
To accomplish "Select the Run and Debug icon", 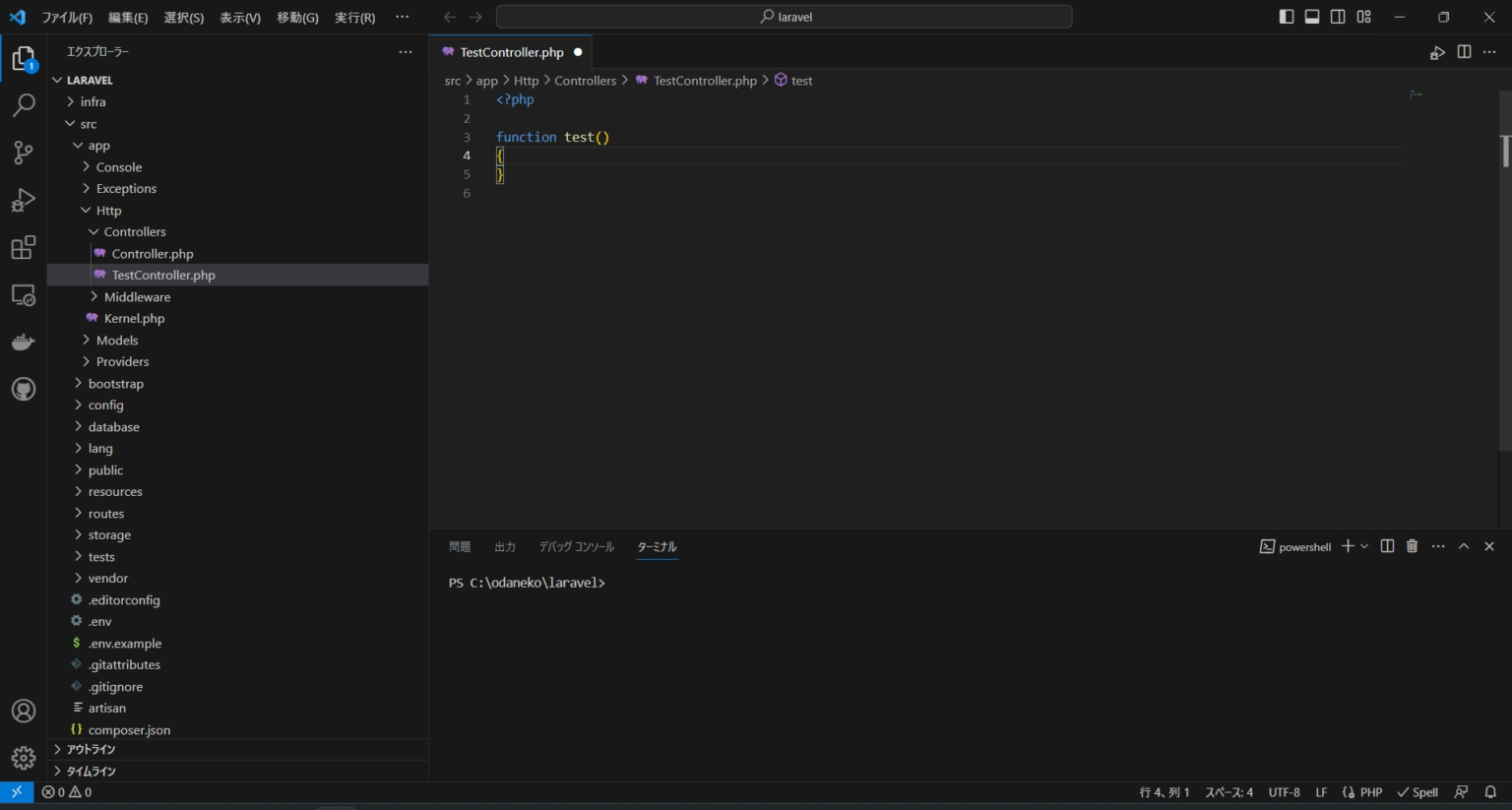I will pos(23,200).
